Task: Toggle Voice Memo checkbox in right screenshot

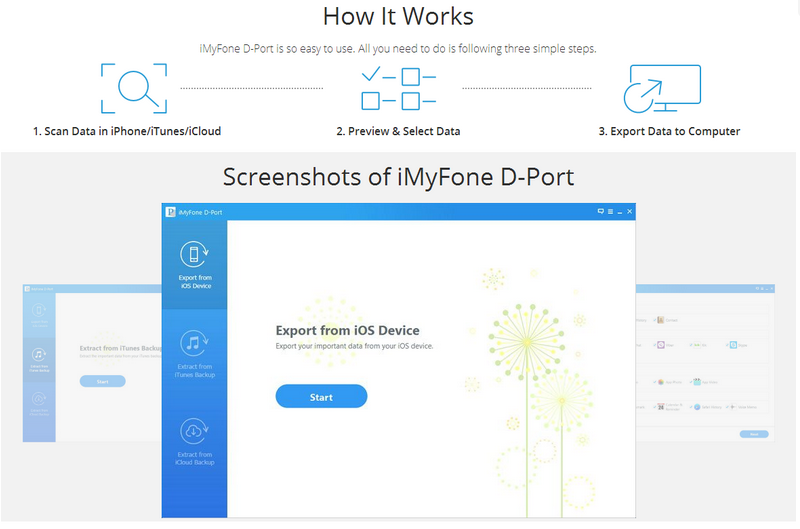Action: tap(727, 407)
